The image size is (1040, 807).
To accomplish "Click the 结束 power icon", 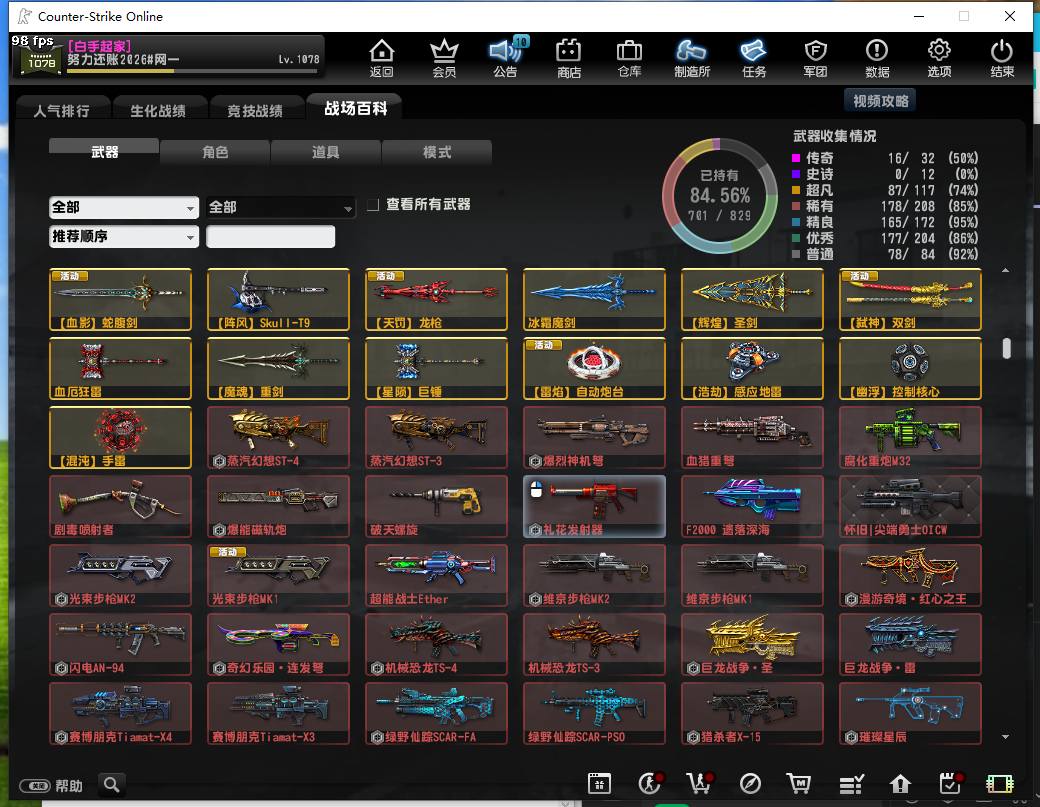I will point(1002,57).
